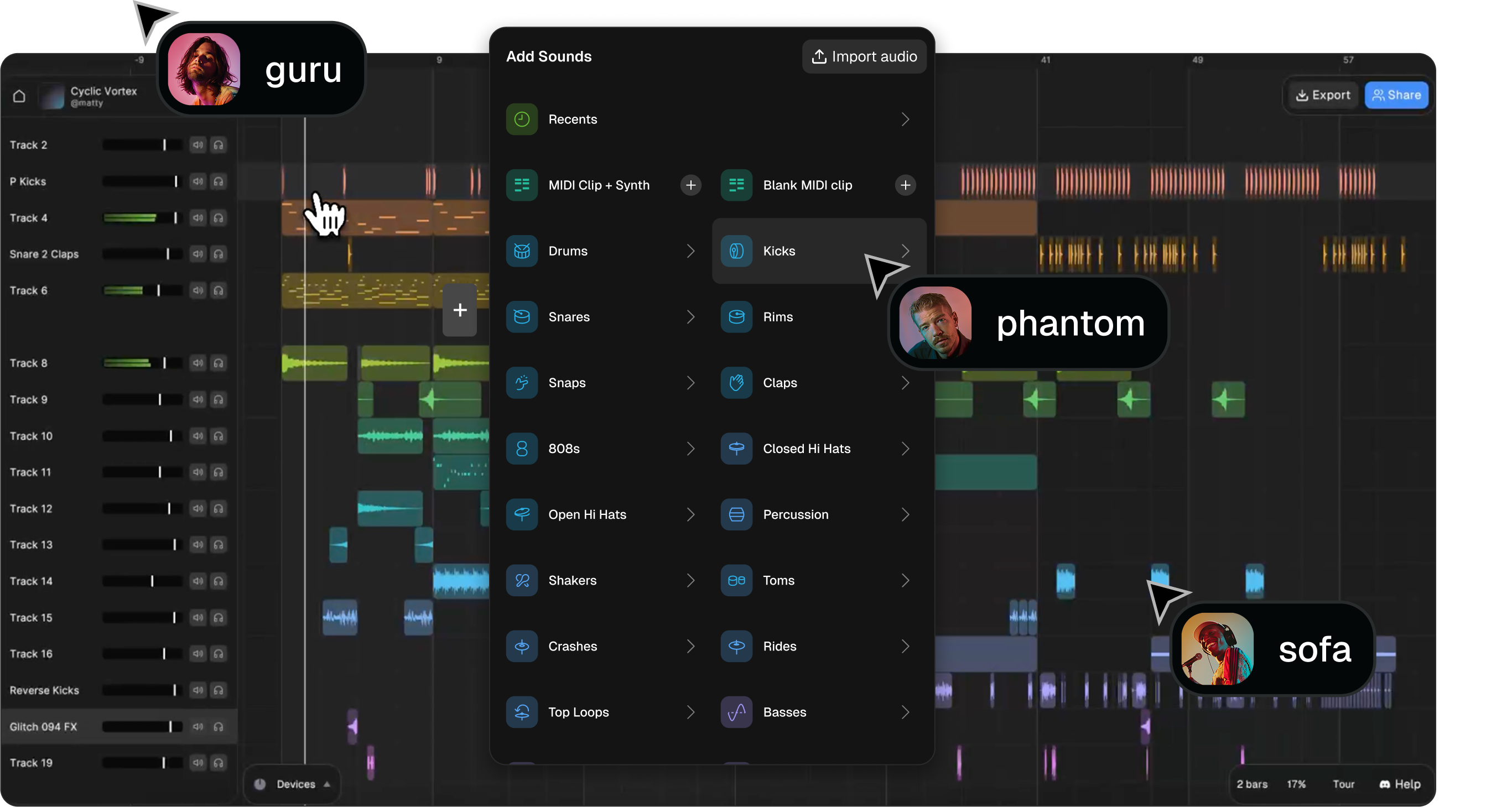Click the Toms category icon
Viewport: 1512px width, 807px height.
click(736, 580)
